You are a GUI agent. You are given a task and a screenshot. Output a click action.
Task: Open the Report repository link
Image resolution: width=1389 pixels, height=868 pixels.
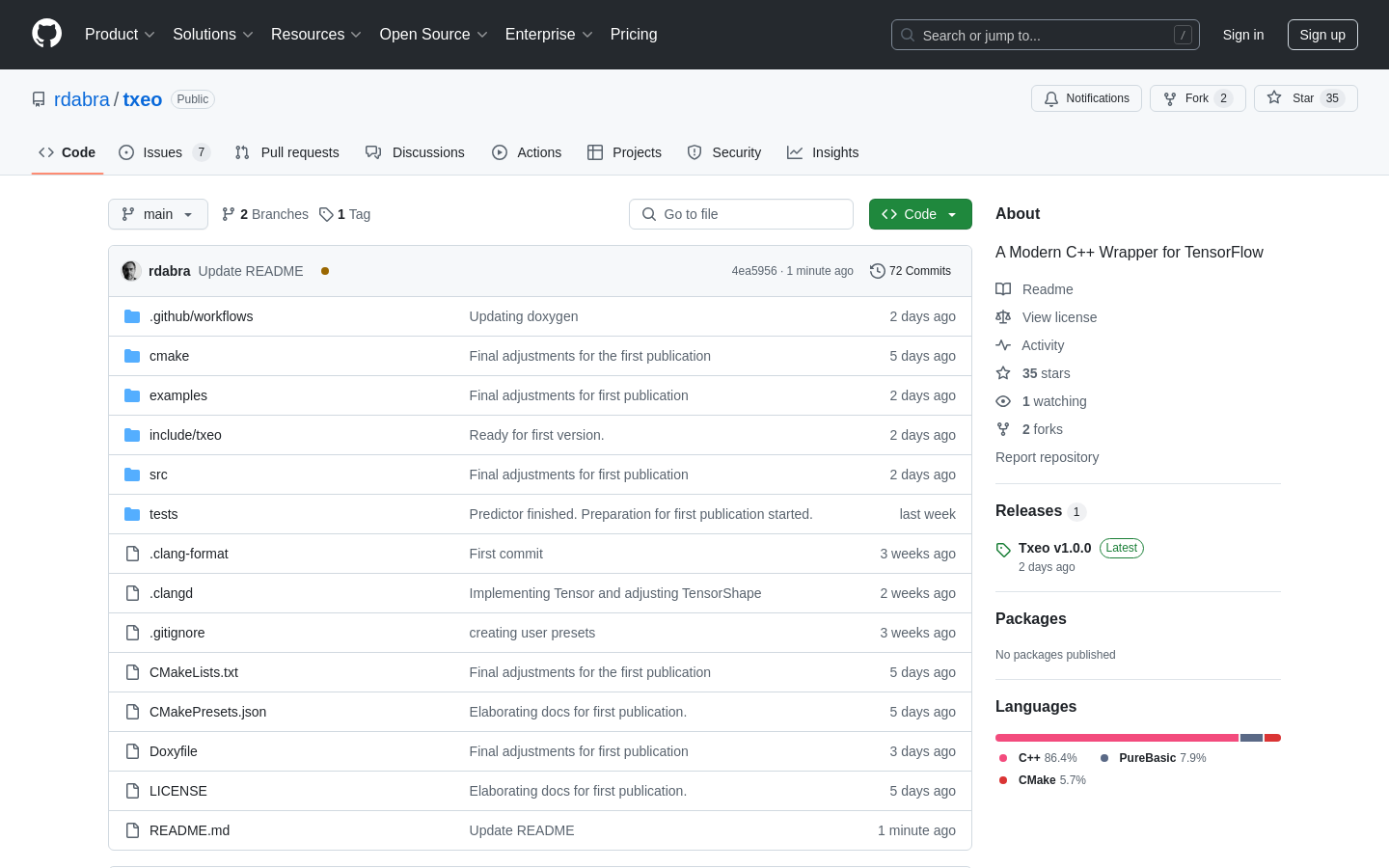(x=1047, y=457)
